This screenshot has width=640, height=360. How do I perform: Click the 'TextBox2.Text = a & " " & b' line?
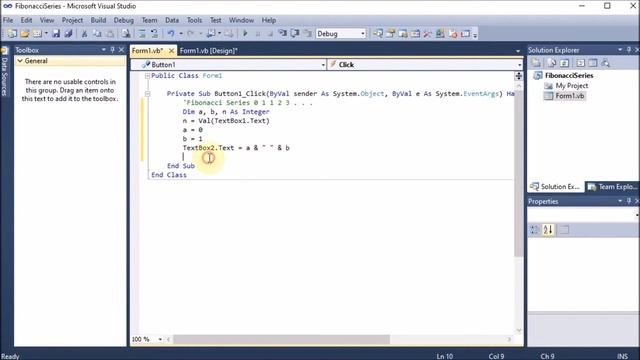point(236,148)
